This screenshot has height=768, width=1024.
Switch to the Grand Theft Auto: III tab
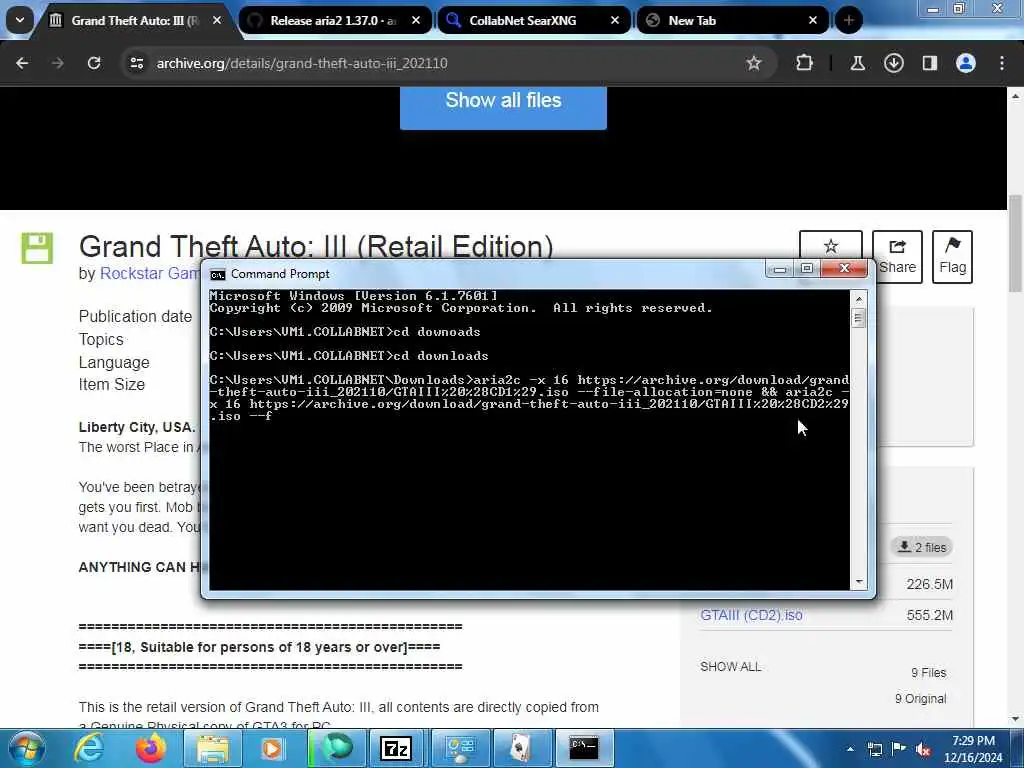coord(133,20)
